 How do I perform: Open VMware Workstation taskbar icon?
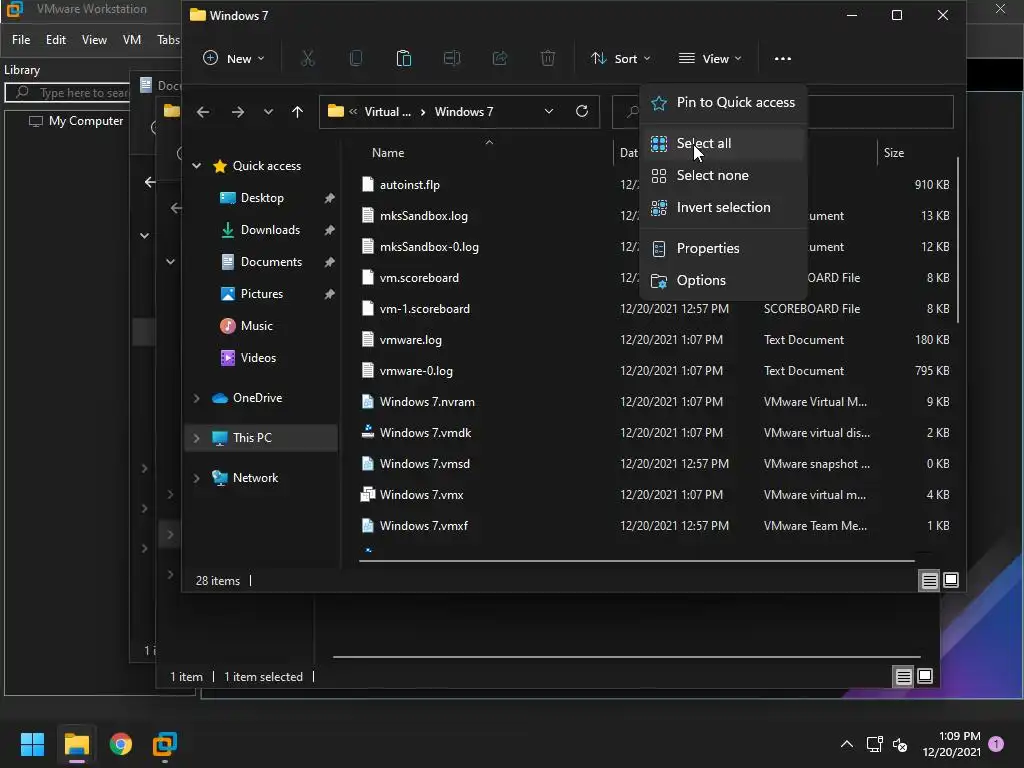pos(165,744)
